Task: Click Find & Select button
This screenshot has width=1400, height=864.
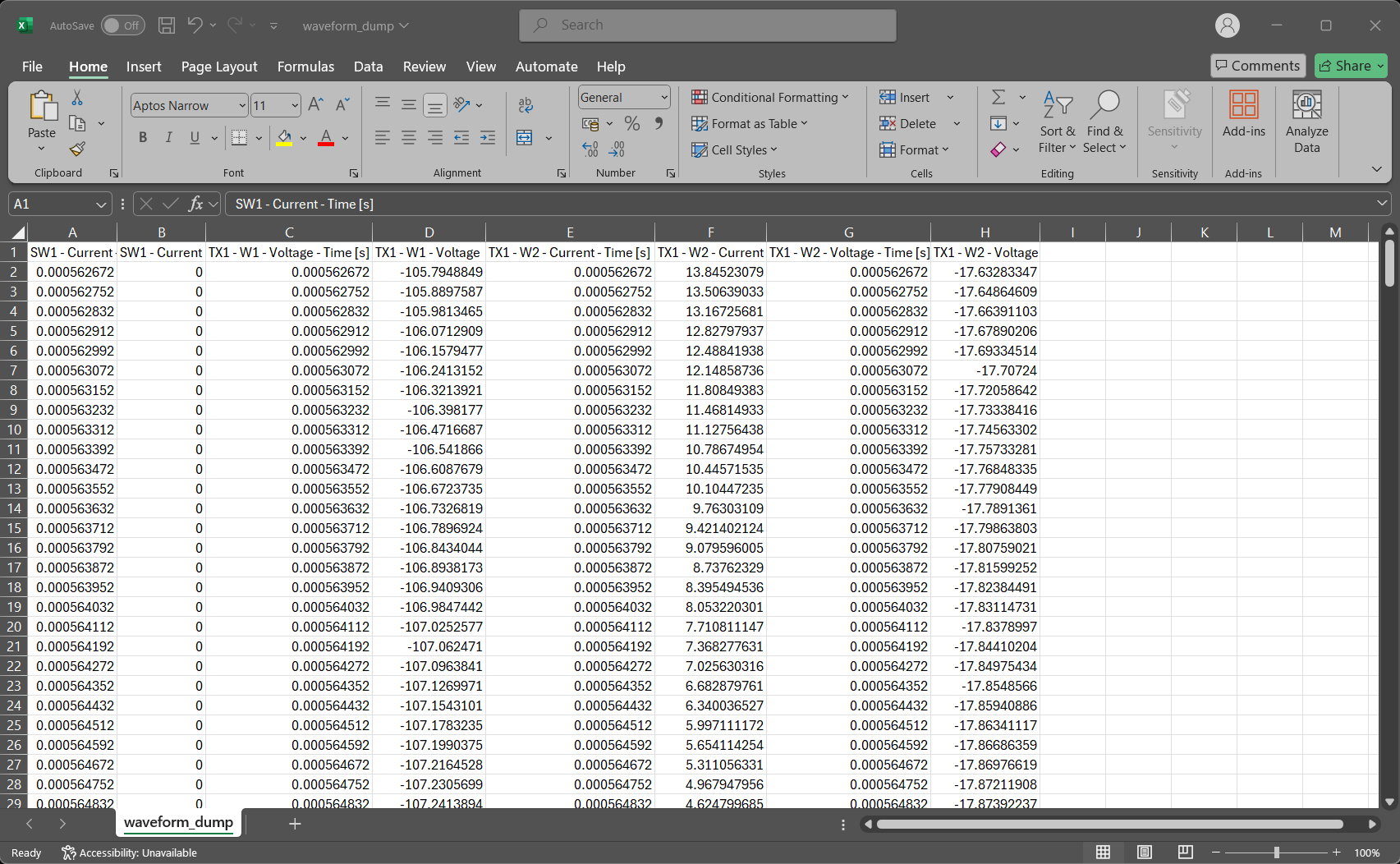Action: [x=1104, y=122]
